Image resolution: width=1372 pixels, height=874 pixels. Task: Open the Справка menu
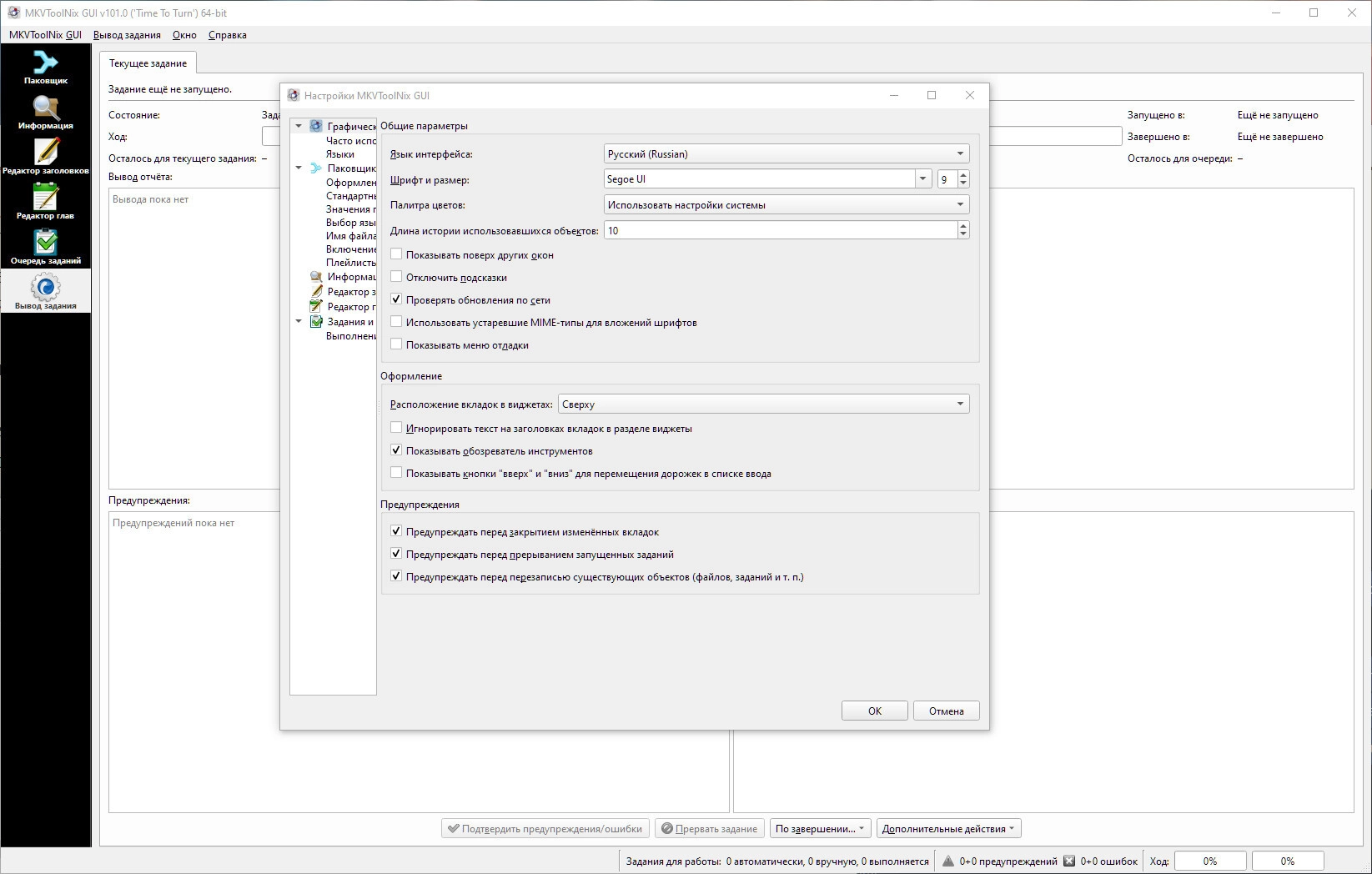click(x=227, y=35)
